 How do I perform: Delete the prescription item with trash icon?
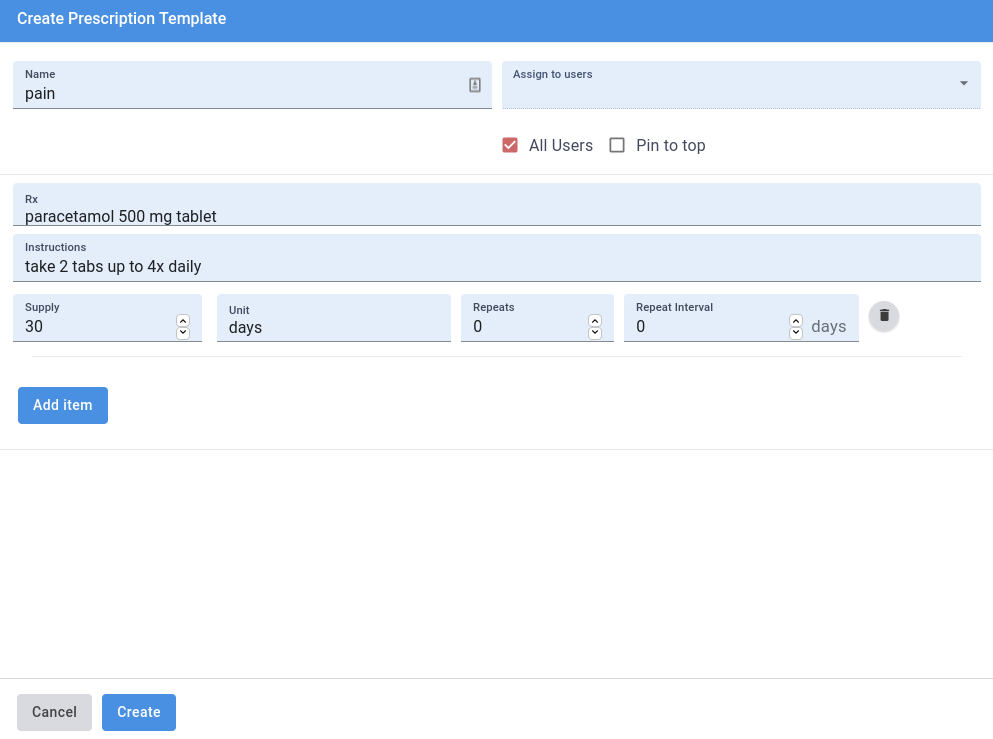(884, 316)
